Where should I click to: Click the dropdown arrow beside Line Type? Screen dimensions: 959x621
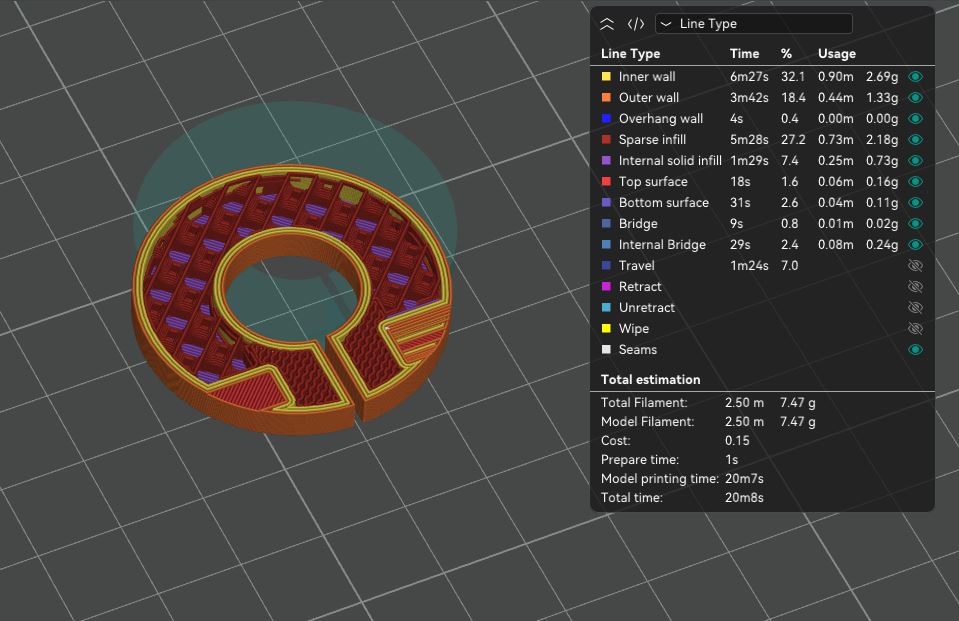point(666,24)
